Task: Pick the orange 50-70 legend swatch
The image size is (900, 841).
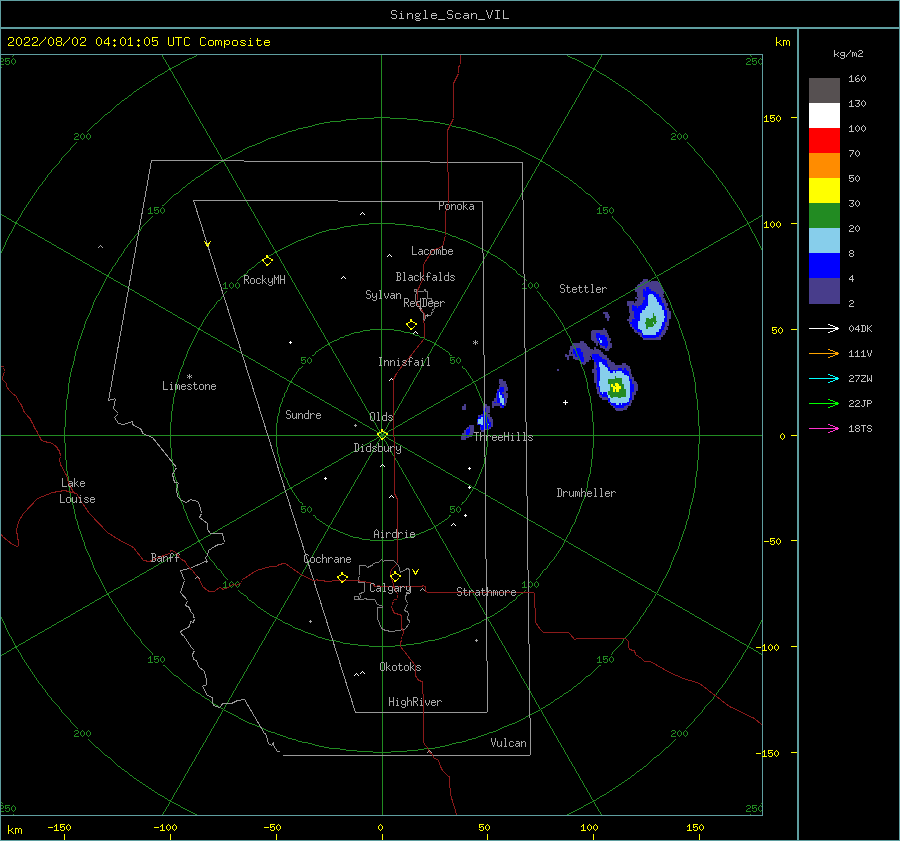Action: tap(824, 166)
